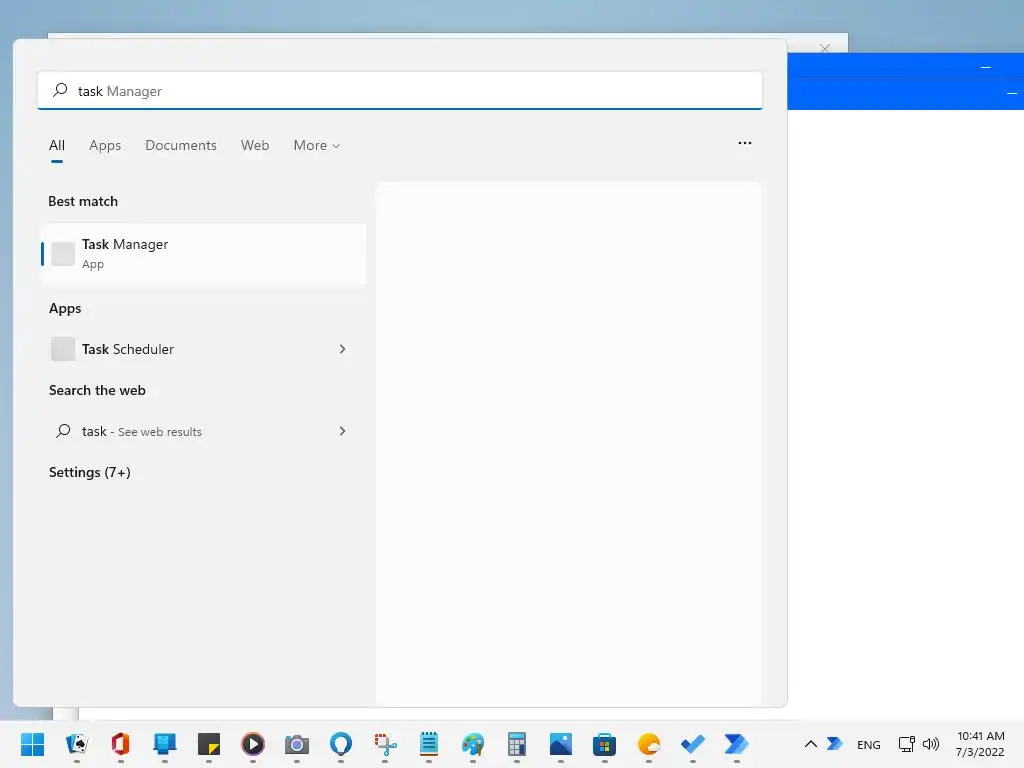Open Microsoft To Do from taskbar
1024x768 pixels.
[x=693, y=744]
